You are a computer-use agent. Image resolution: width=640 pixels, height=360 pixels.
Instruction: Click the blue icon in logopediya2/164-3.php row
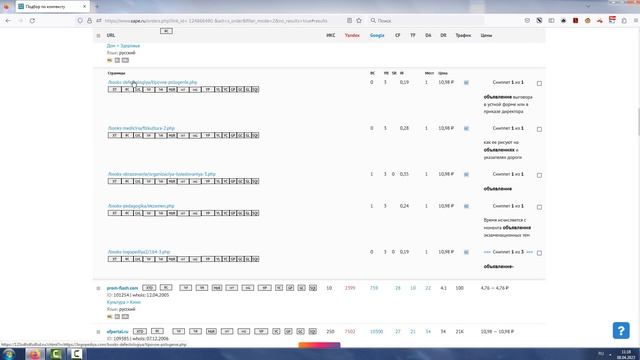[466, 252]
